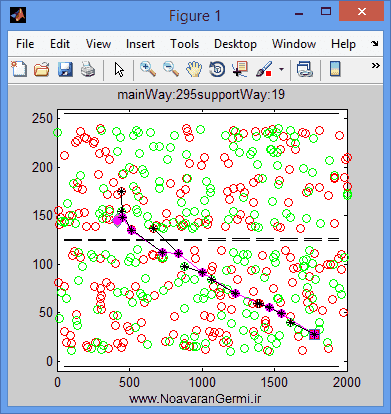Click the New Figure icon
The image size is (391, 414).
tap(19, 69)
